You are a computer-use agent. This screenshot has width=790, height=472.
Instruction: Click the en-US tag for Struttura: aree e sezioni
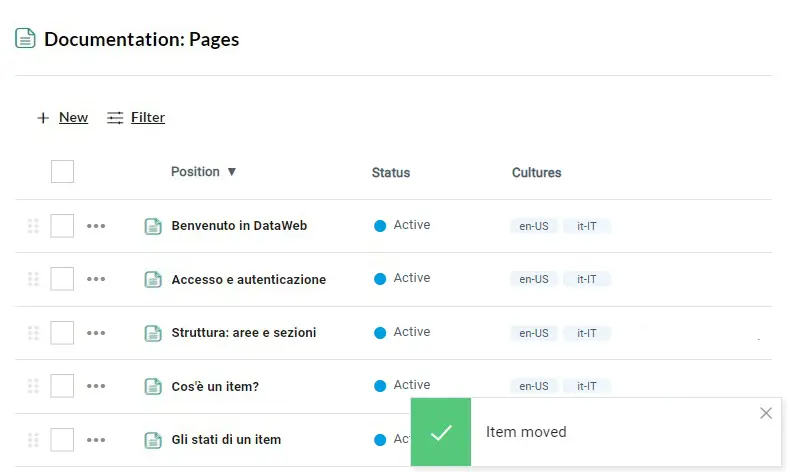pos(534,333)
